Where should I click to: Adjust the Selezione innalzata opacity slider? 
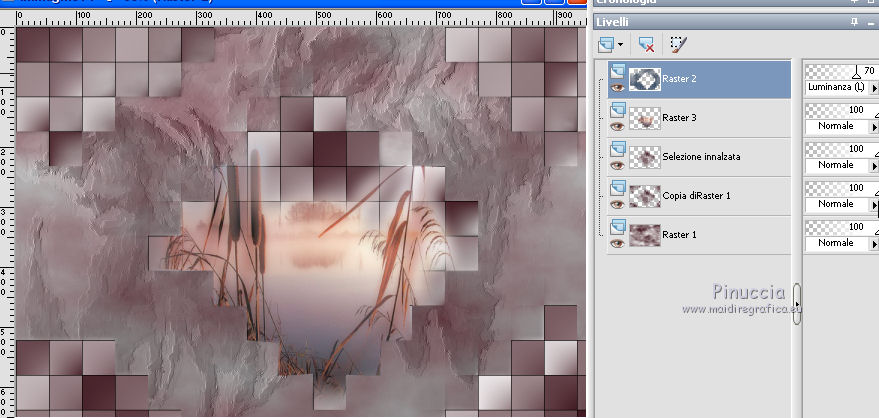tap(842, 149)
